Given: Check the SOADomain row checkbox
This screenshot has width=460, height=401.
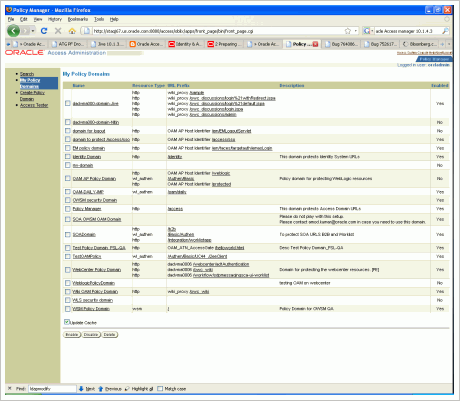Looking at the screenshot, I should 68,234.
